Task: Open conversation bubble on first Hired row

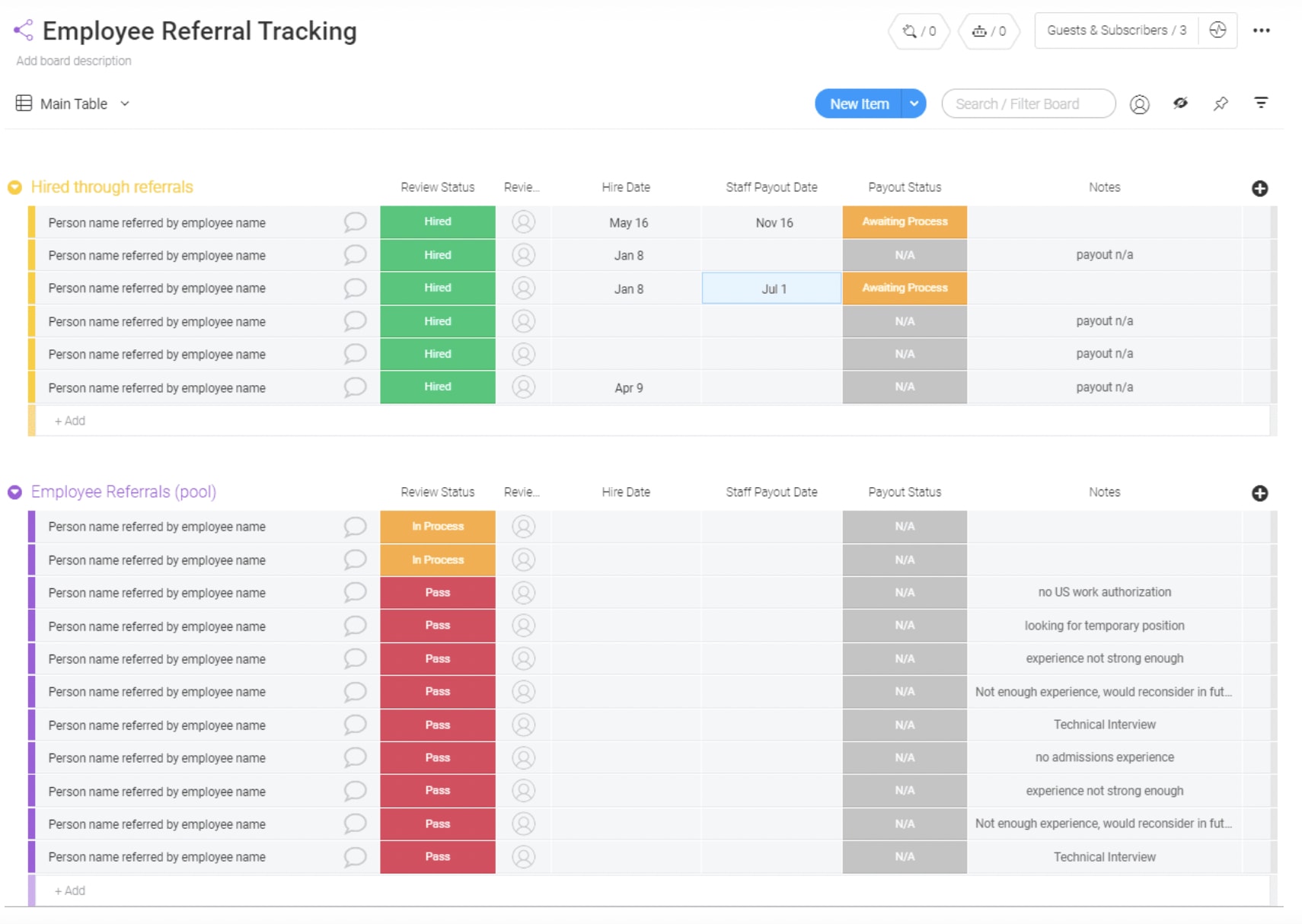Action: pos(354,222)
